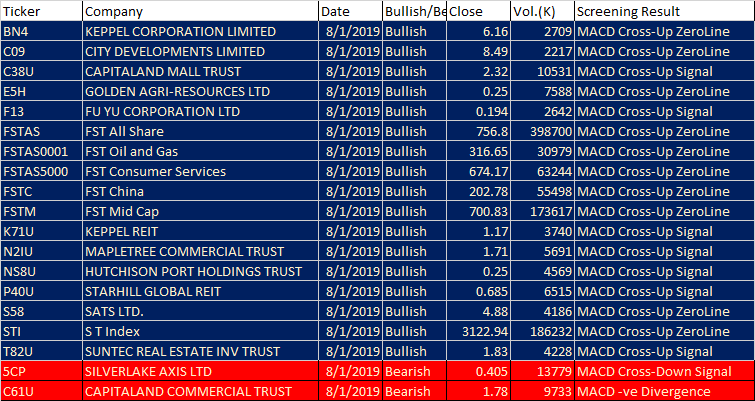Select ticker cell FSTAS0001
Screen dimensions: 755x401
(x=41, y=152)
